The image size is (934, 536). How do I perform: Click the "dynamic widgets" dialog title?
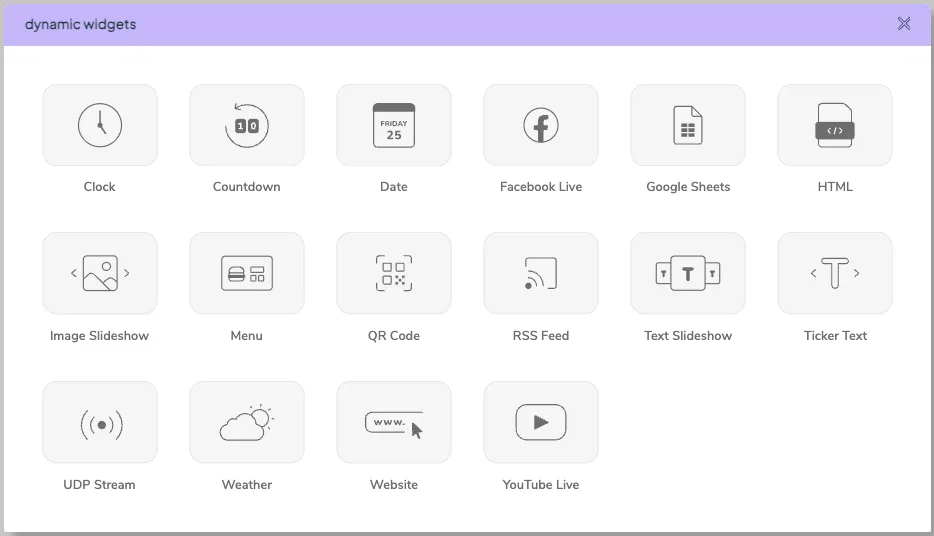coord(80,25)
